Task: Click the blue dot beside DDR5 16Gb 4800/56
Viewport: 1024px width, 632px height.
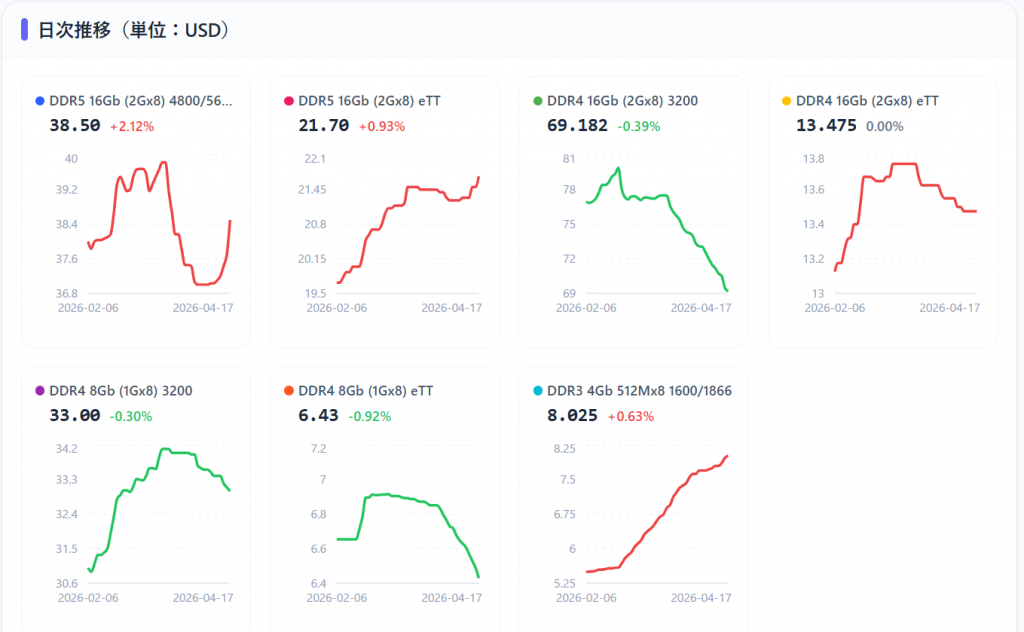Action: tap(39, 101)
